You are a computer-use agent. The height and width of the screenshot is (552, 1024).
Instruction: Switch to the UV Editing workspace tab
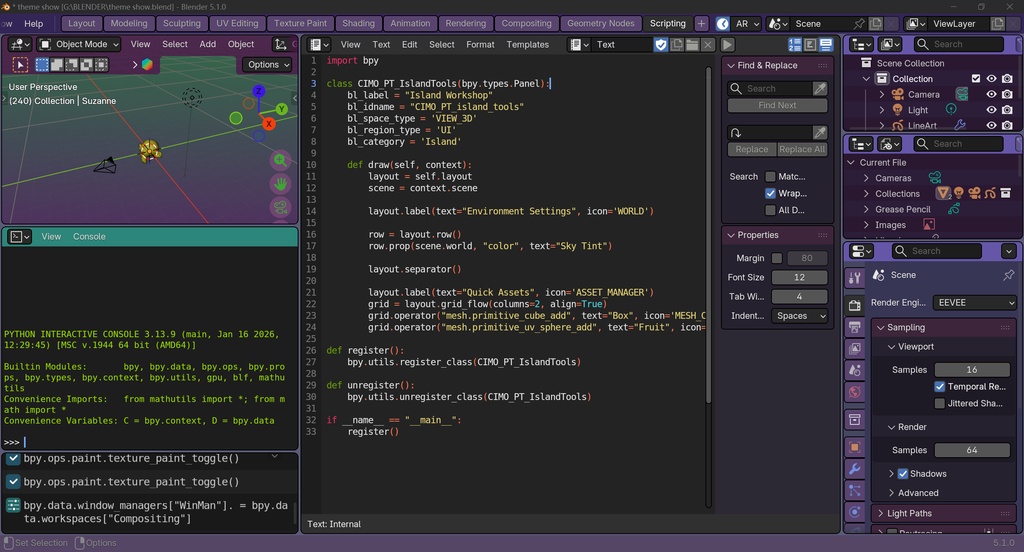click(237, 24)
